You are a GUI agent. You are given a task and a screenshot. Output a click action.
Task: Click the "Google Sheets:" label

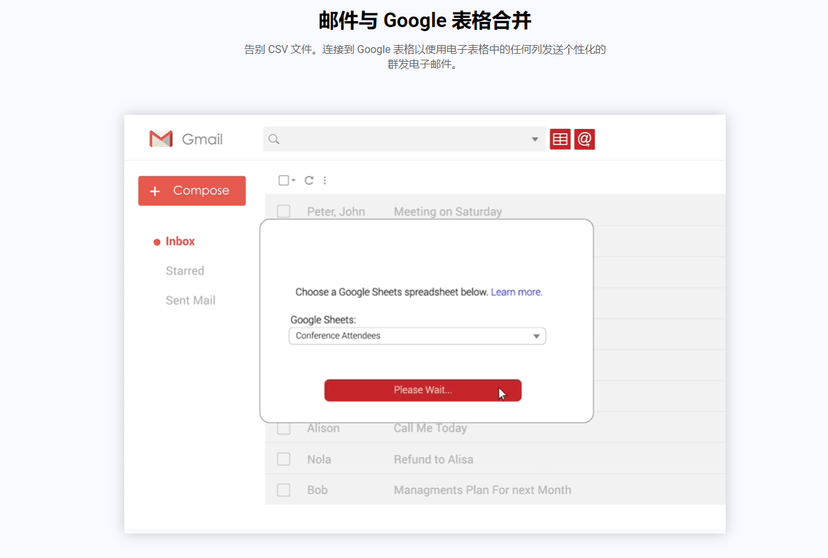[323, 319]
